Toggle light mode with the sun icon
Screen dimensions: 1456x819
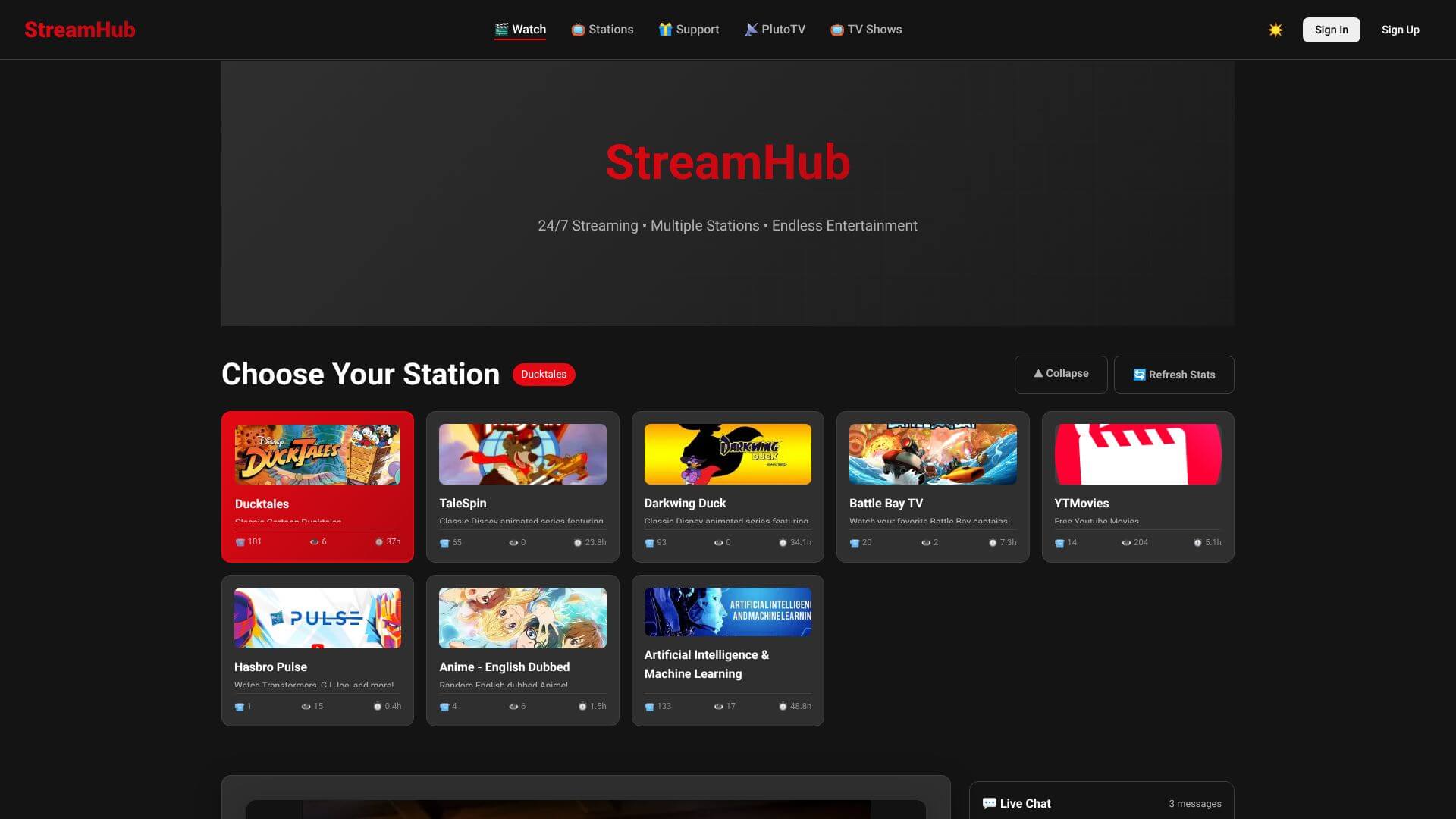point(1275,30)
